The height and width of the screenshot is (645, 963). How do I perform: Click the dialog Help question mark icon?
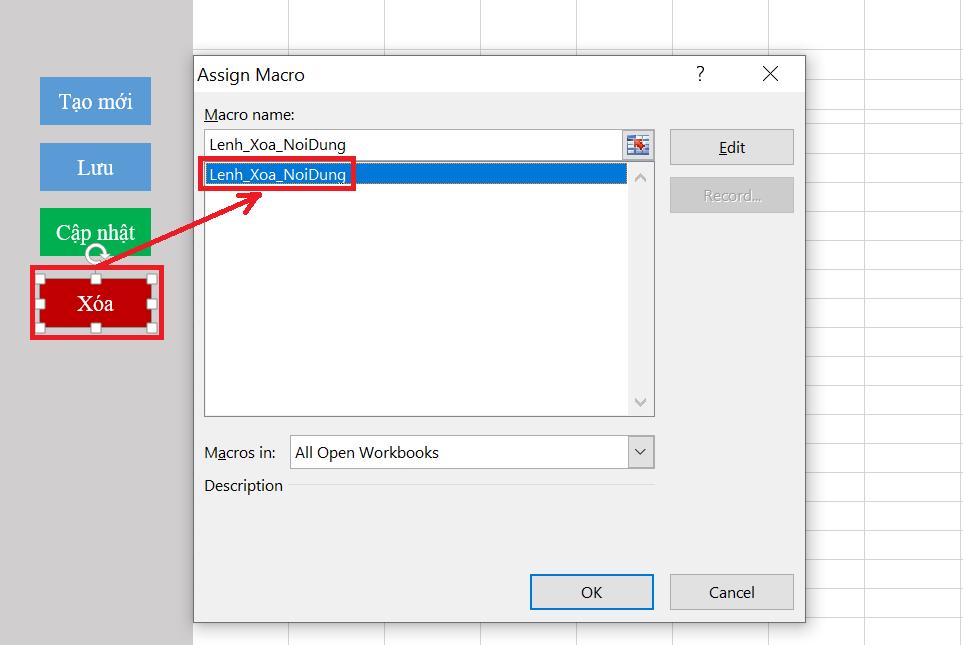pos(699,74)
